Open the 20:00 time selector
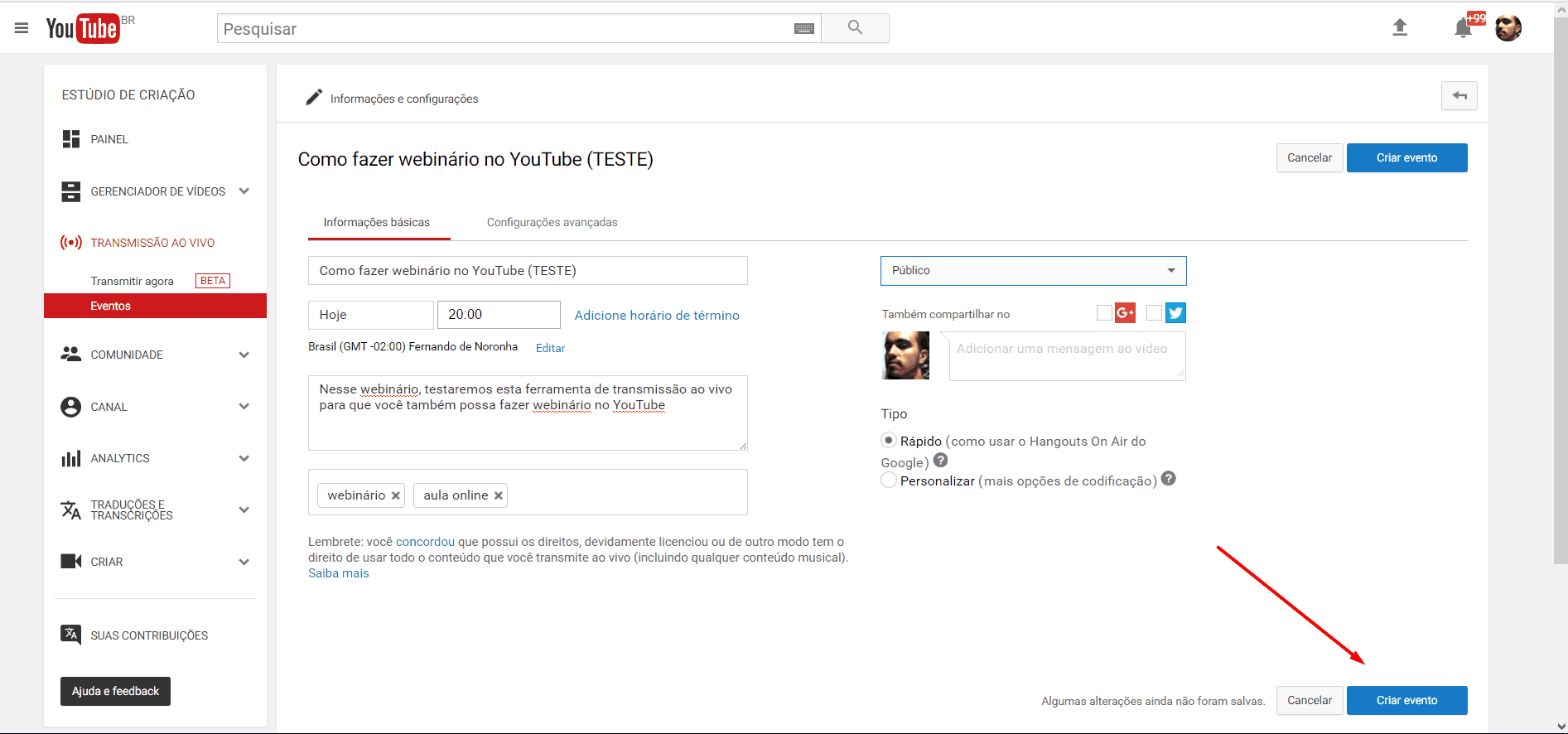1568x734 pixels. coord(499,315)
